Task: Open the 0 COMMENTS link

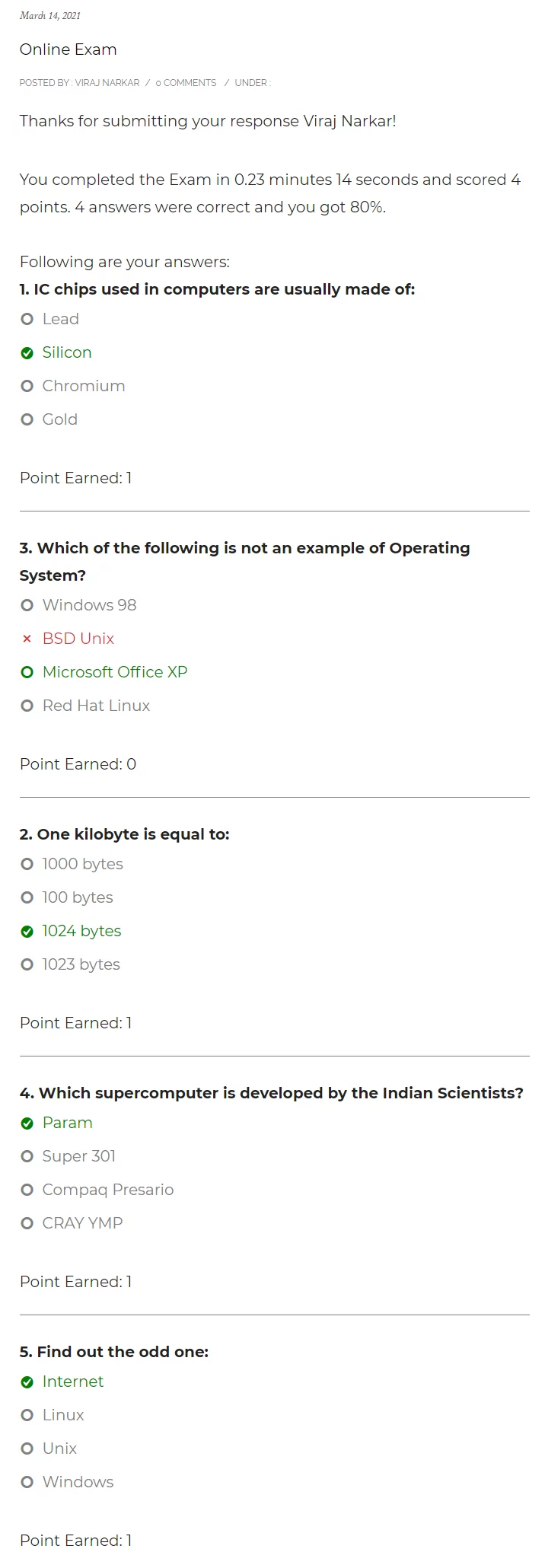Action: 186,83
